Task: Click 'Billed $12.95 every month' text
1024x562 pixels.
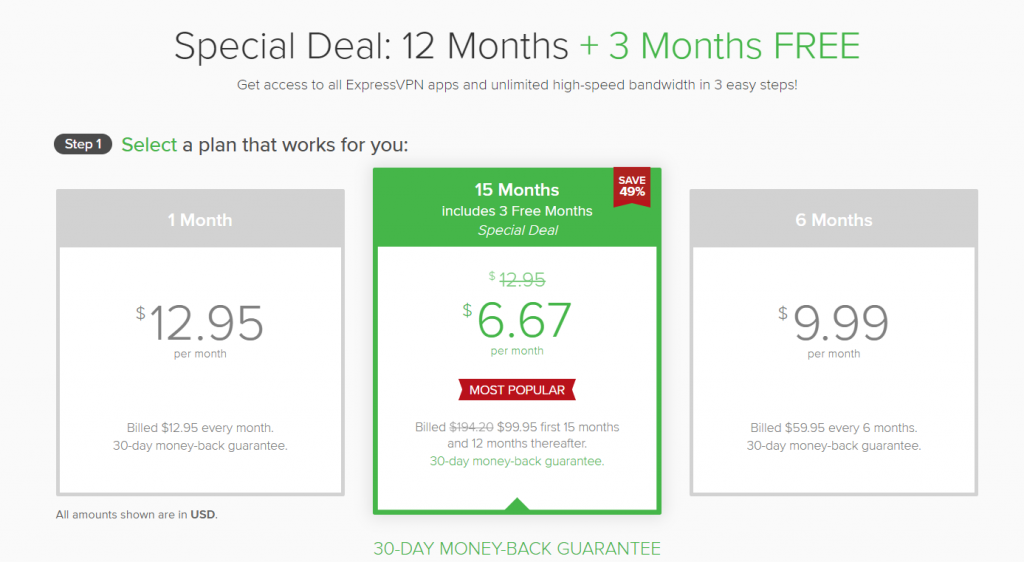Action: point(200,428)
